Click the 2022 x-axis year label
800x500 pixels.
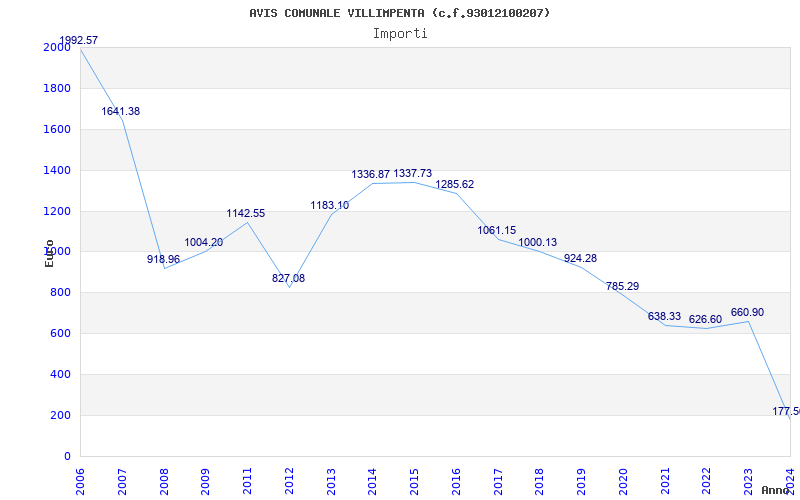click(x=707, y=481)
